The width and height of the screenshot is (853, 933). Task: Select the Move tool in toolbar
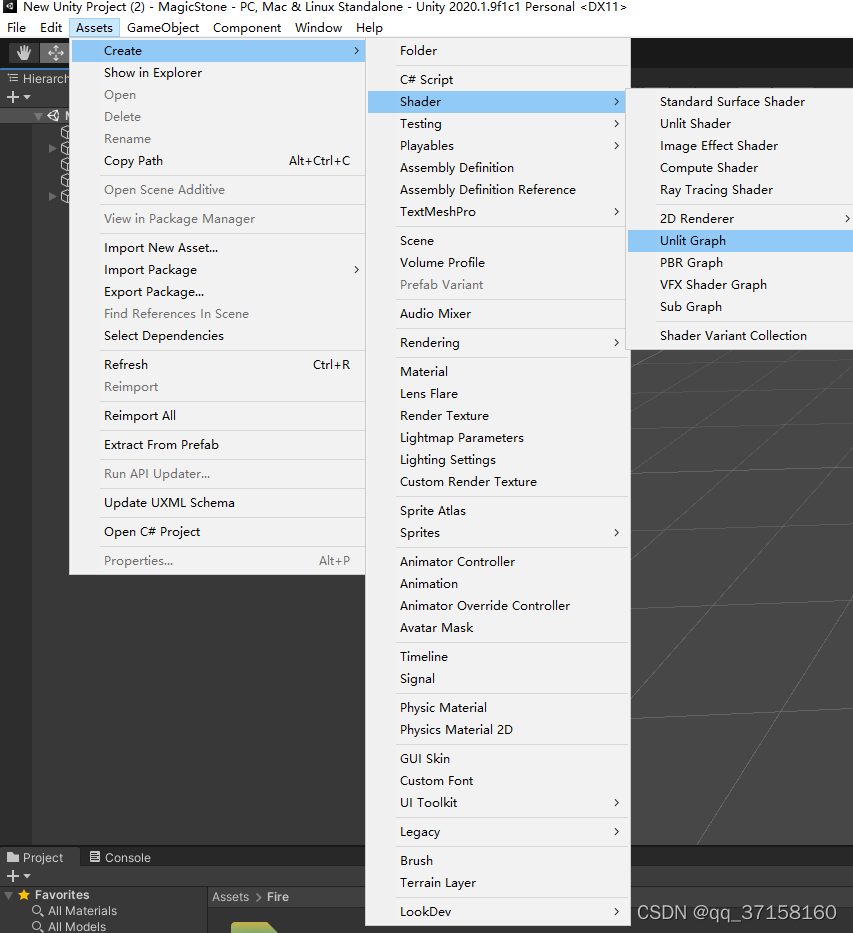(55, 53)
